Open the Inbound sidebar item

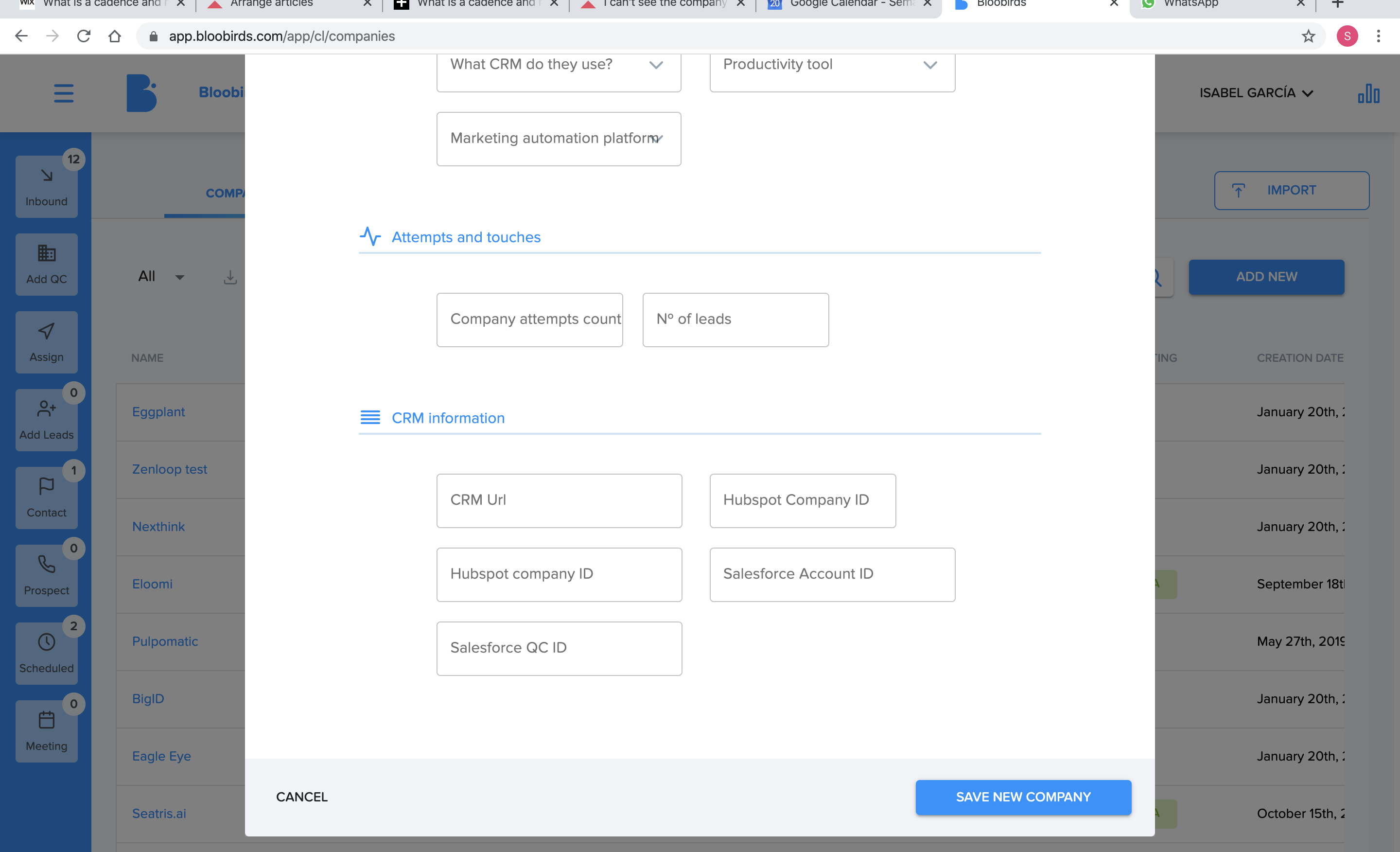pos(47,187)
